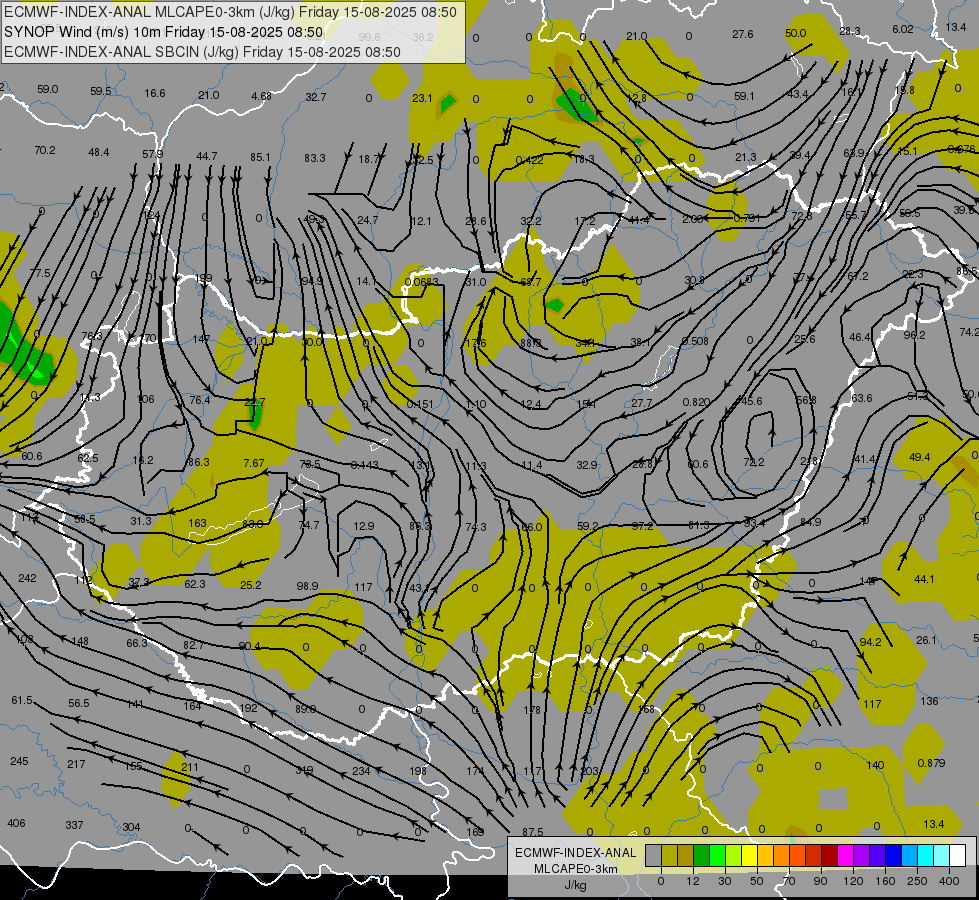Select the map value 6.02
This screenshot has height=900, width=979.
(903, 29)
